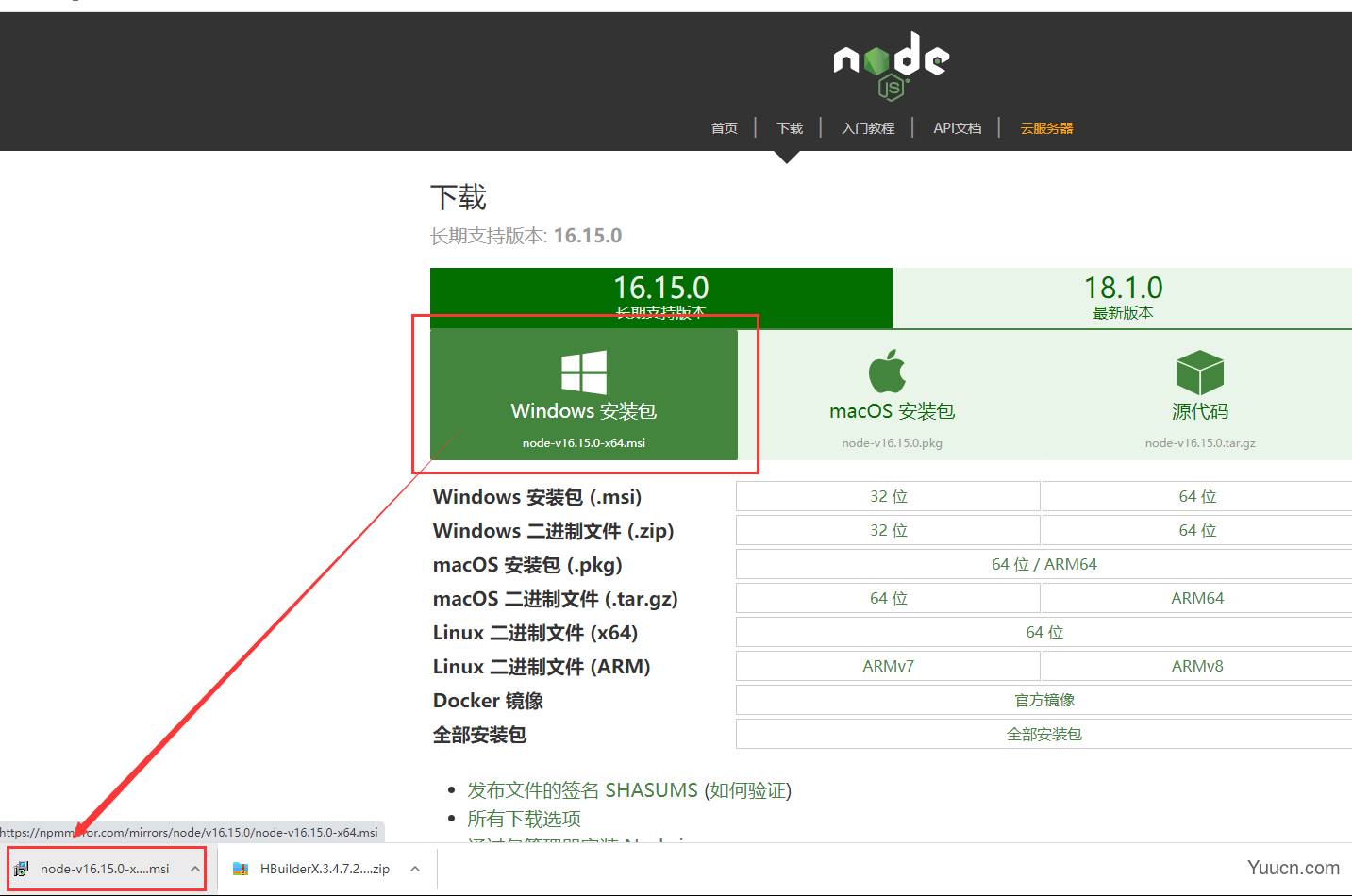Open the 下载 navigation item
1352x896 pixels.
point(790,128)
